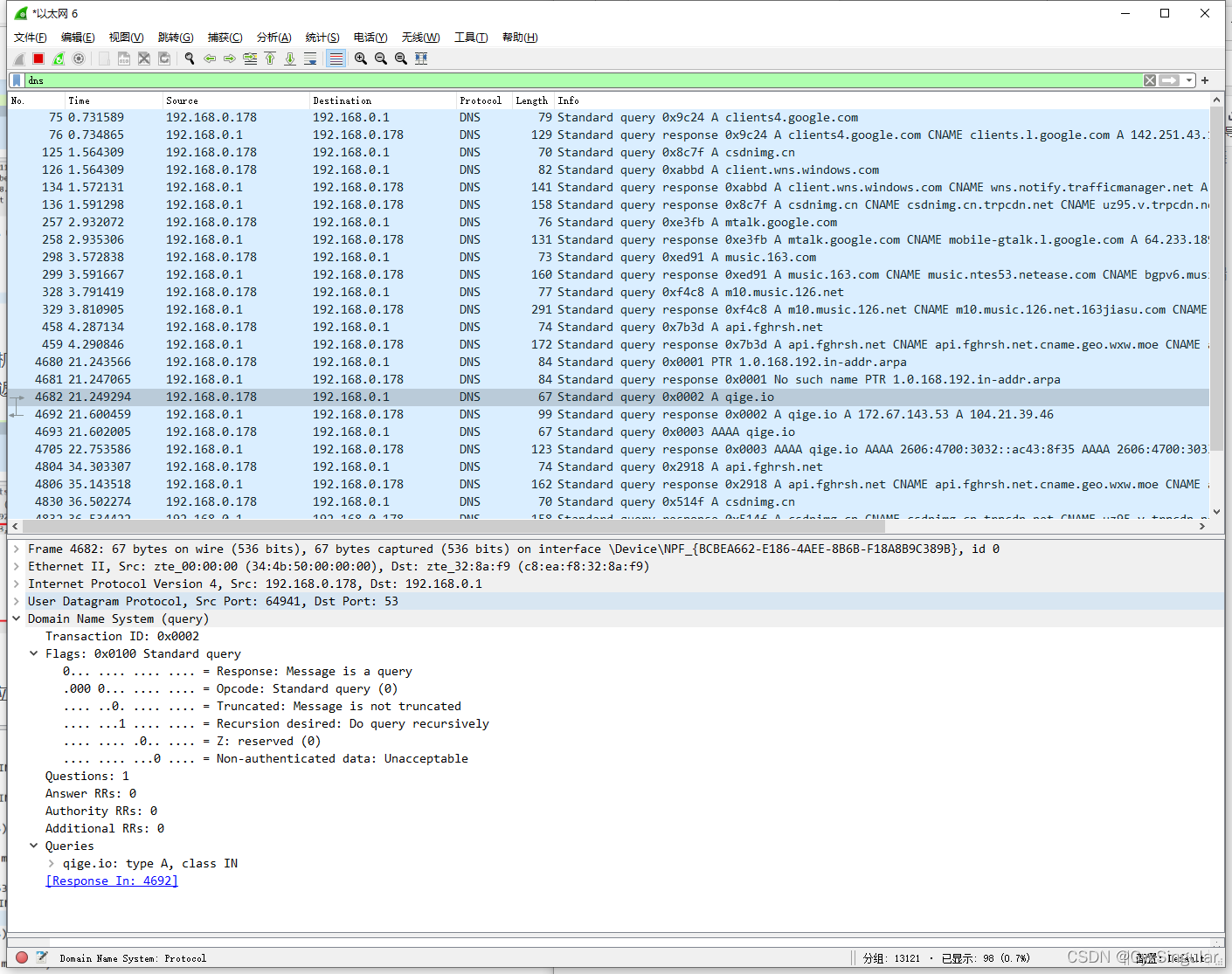The width and height of the screenshot is (1232, 974).
Task: Click the resize columns to fit icon
Action: [421, 59]
